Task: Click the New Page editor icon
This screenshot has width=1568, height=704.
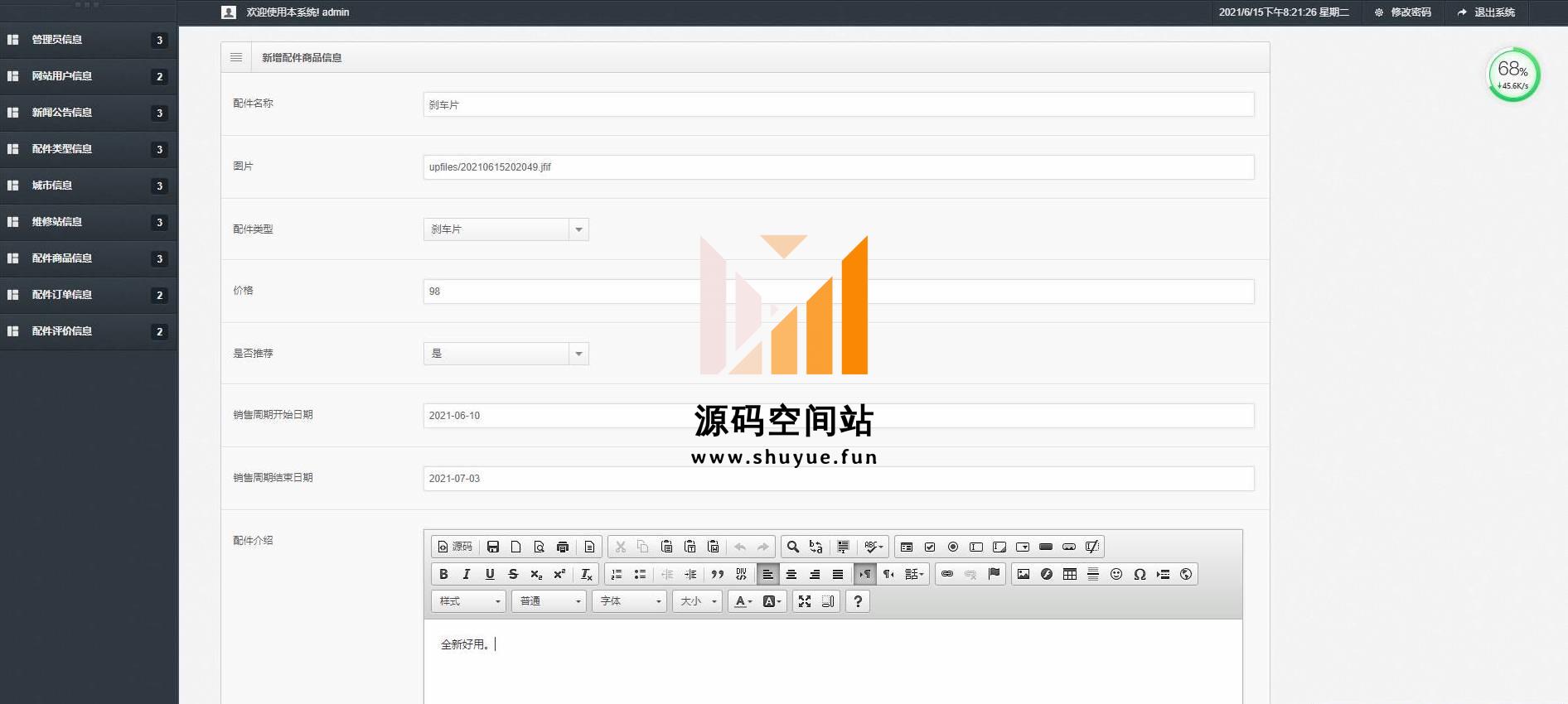Action: click(516, 547)
